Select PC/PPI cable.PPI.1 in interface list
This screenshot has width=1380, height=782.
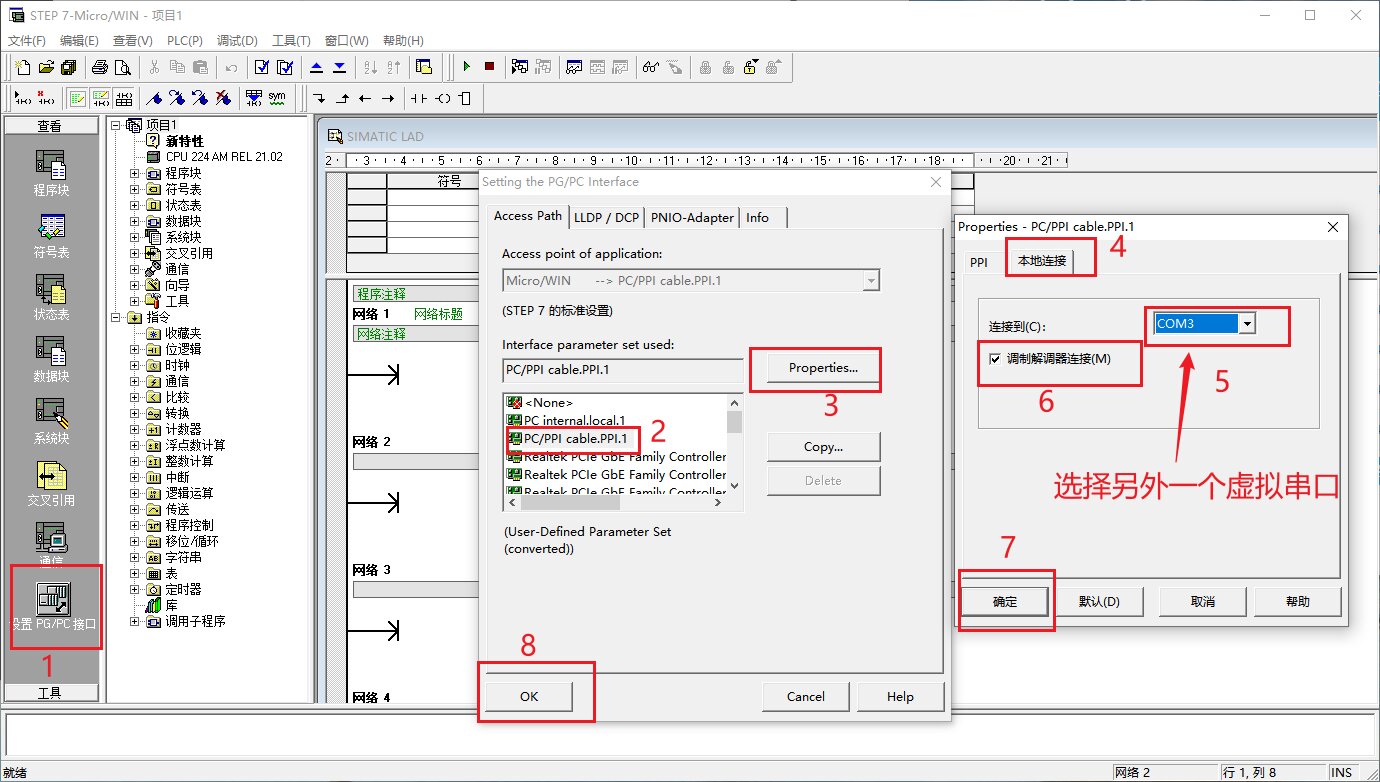coord(575,439)
